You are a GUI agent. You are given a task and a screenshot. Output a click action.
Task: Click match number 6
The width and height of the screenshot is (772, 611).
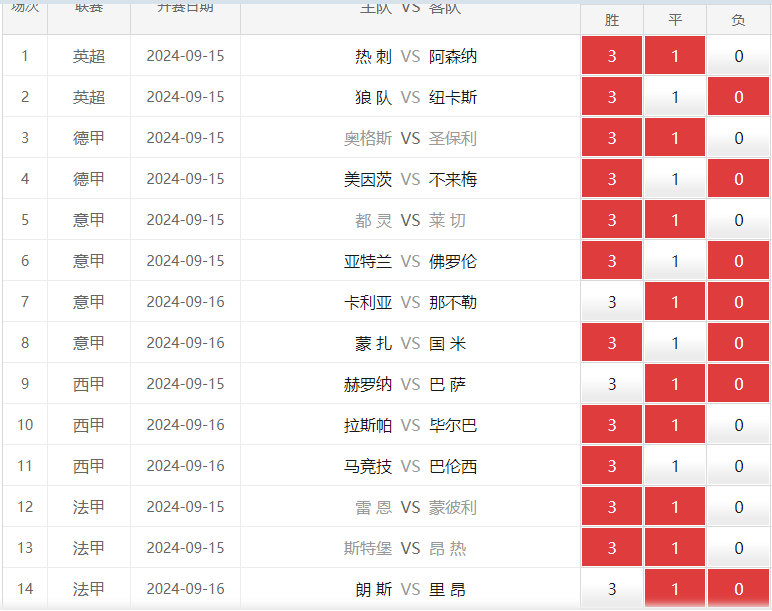[25, 260]
